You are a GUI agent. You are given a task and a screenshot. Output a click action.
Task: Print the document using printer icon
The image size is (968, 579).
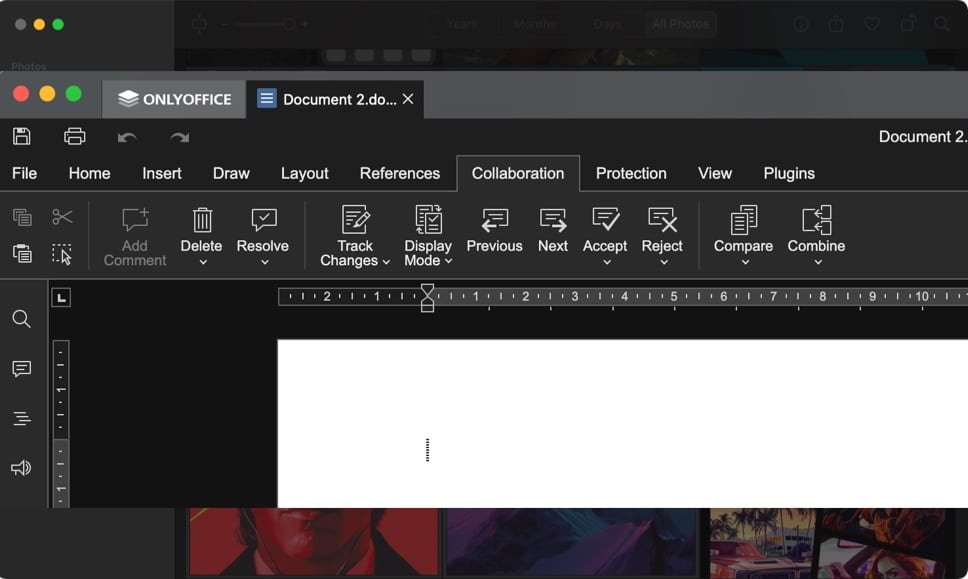click(x=75, y=136)
